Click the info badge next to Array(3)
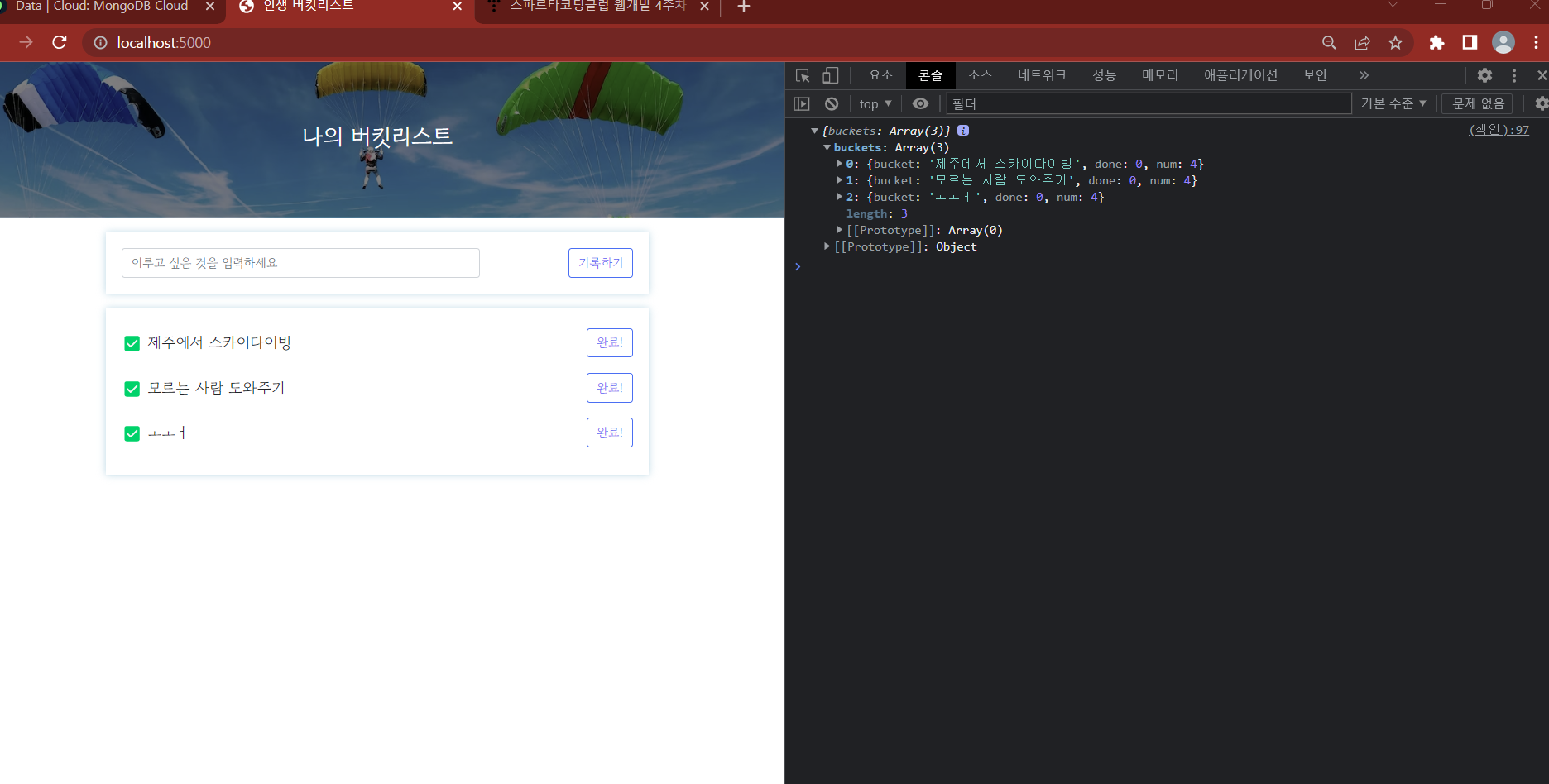 963,131
